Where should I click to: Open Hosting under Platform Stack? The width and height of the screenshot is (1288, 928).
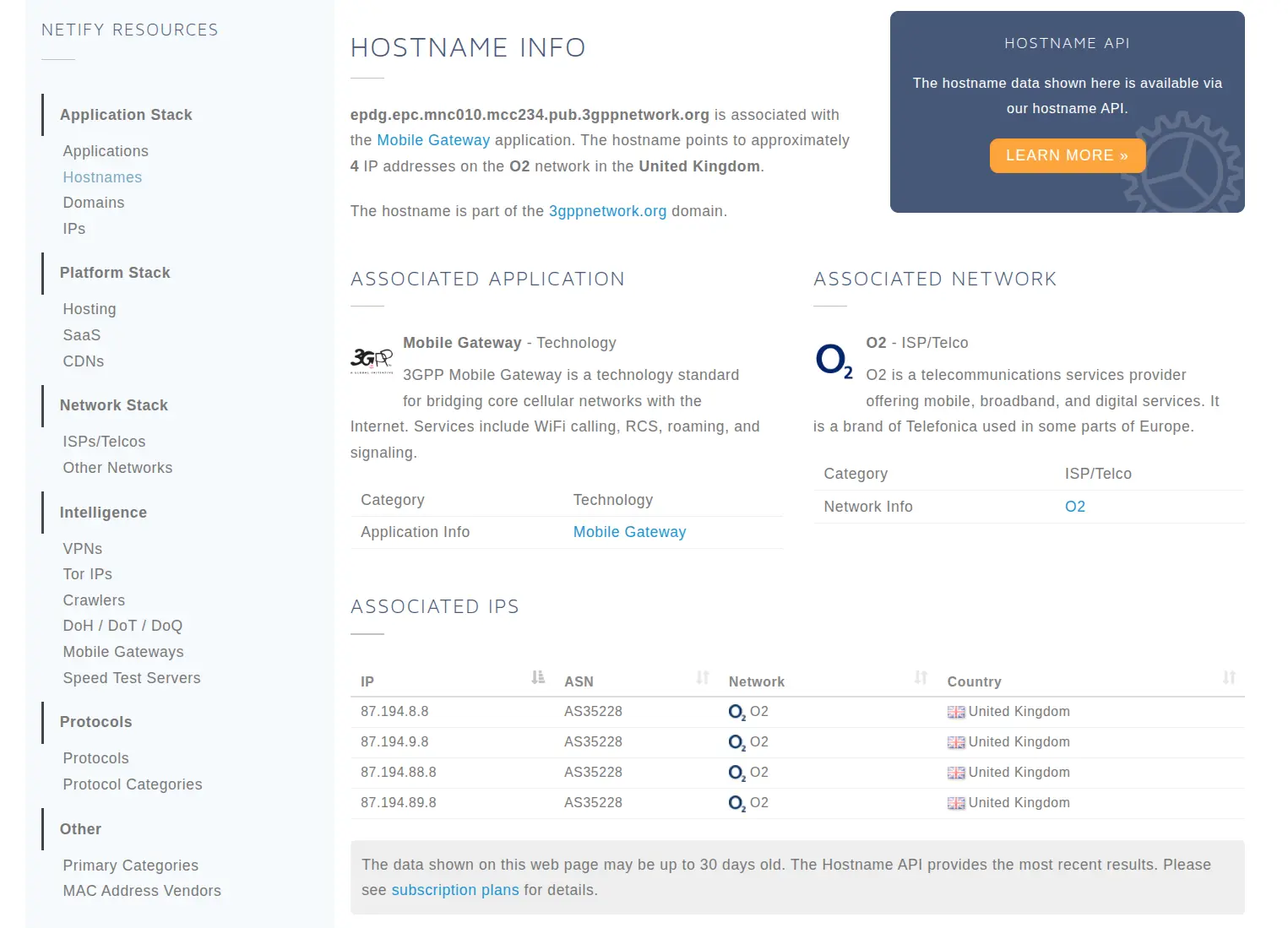click(x=90, y=309)
